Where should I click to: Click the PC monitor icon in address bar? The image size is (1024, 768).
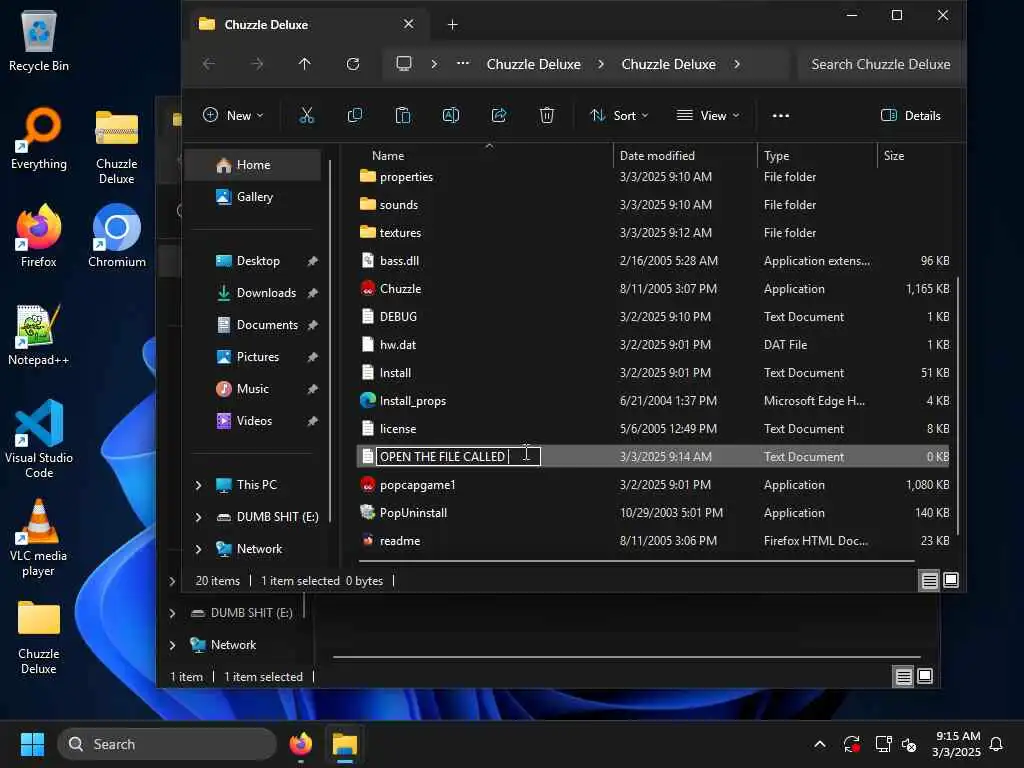404,64
